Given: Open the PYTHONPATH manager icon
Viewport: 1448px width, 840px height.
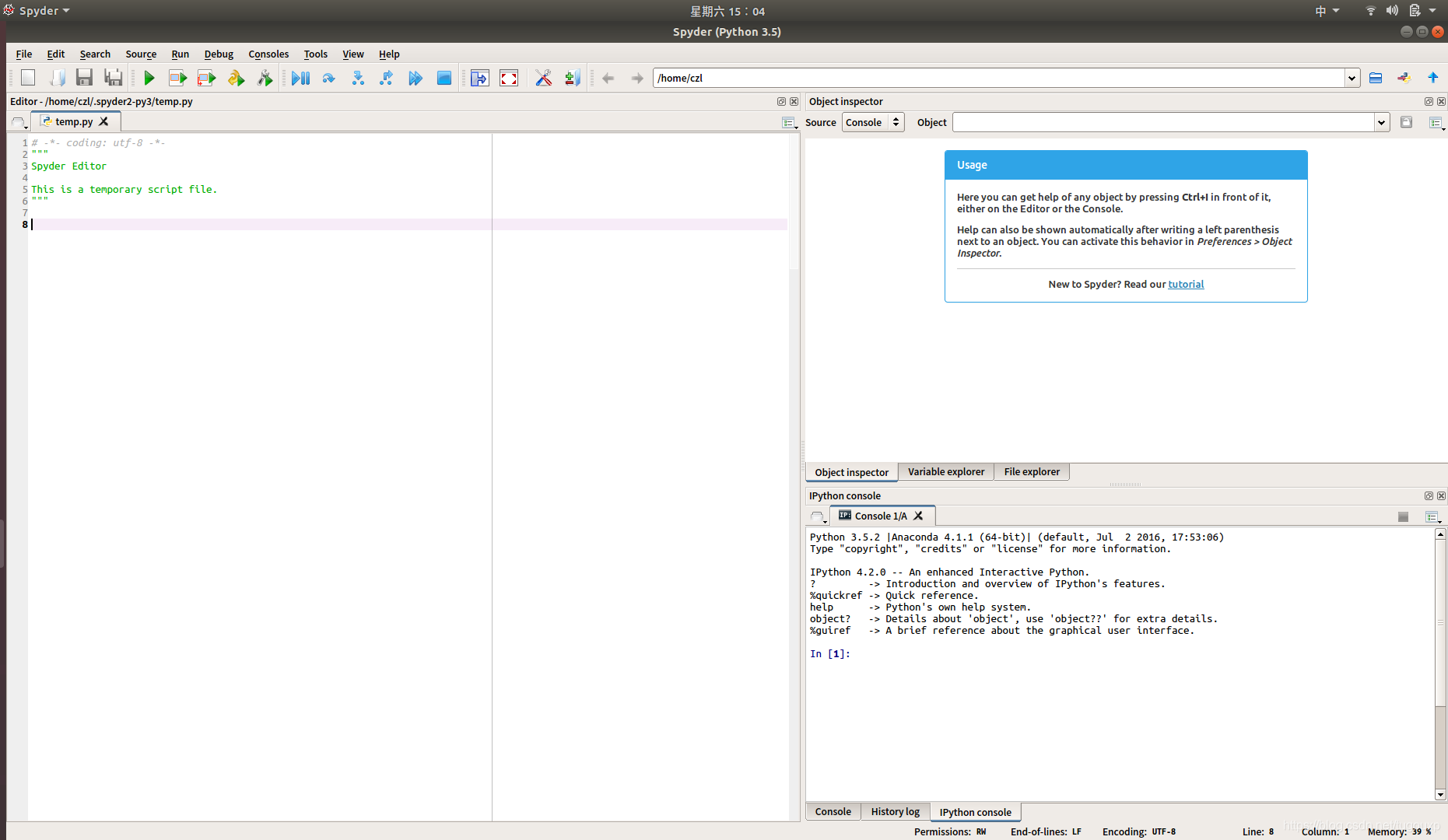Looking at the screenshot, I should (x=573, y=78).
